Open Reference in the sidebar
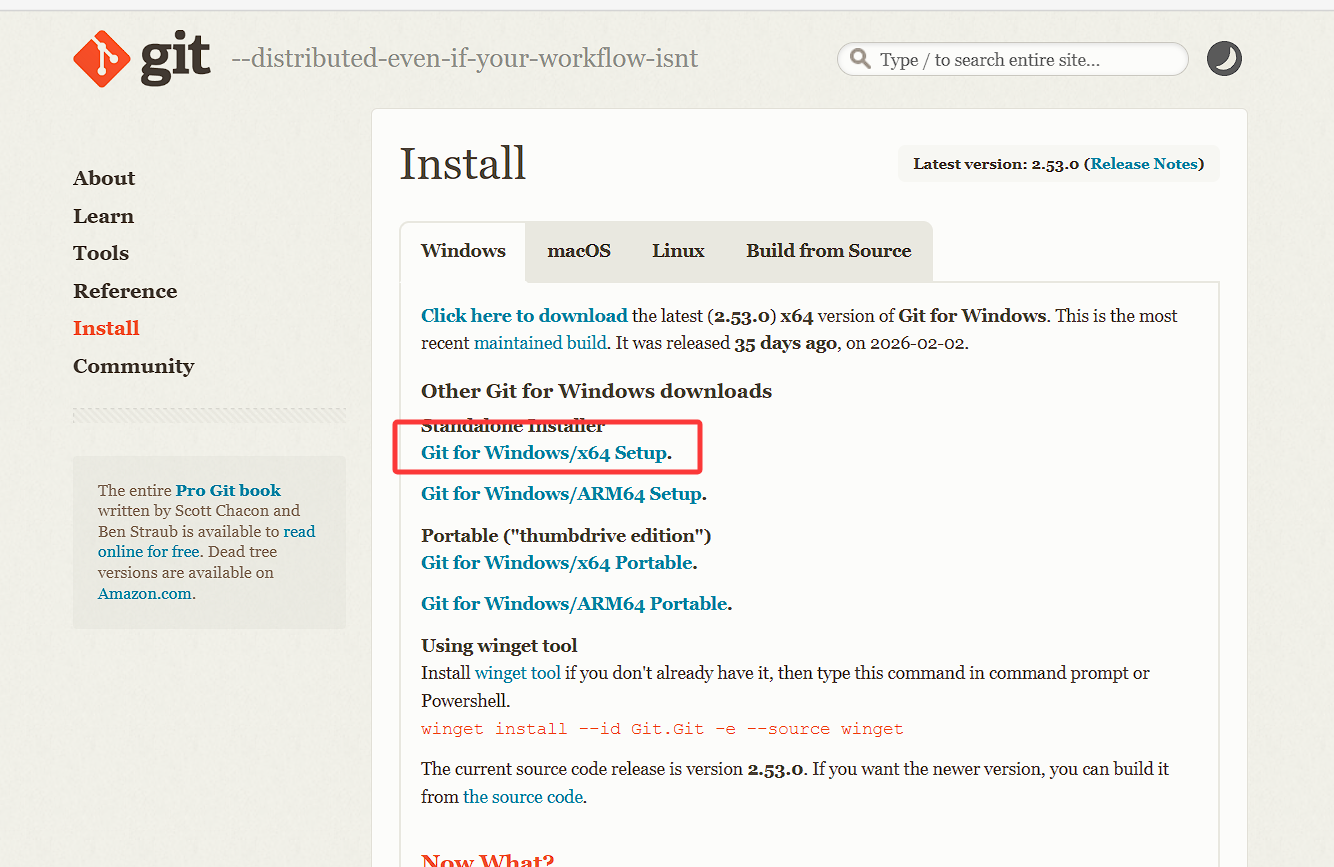This screenshot has height=867, width=1334. 125,291
